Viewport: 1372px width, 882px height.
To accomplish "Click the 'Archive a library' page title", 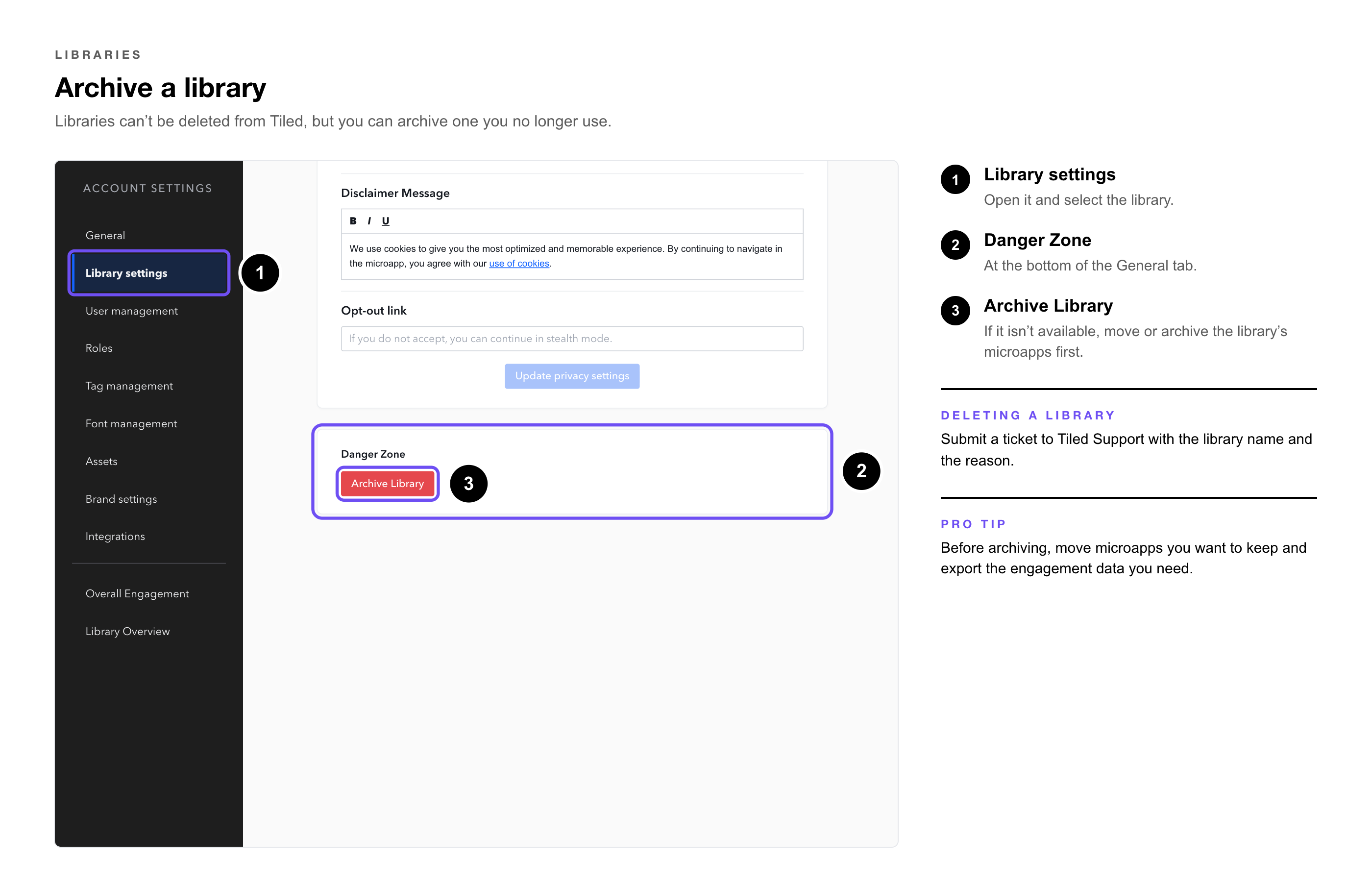I will 160,88.
